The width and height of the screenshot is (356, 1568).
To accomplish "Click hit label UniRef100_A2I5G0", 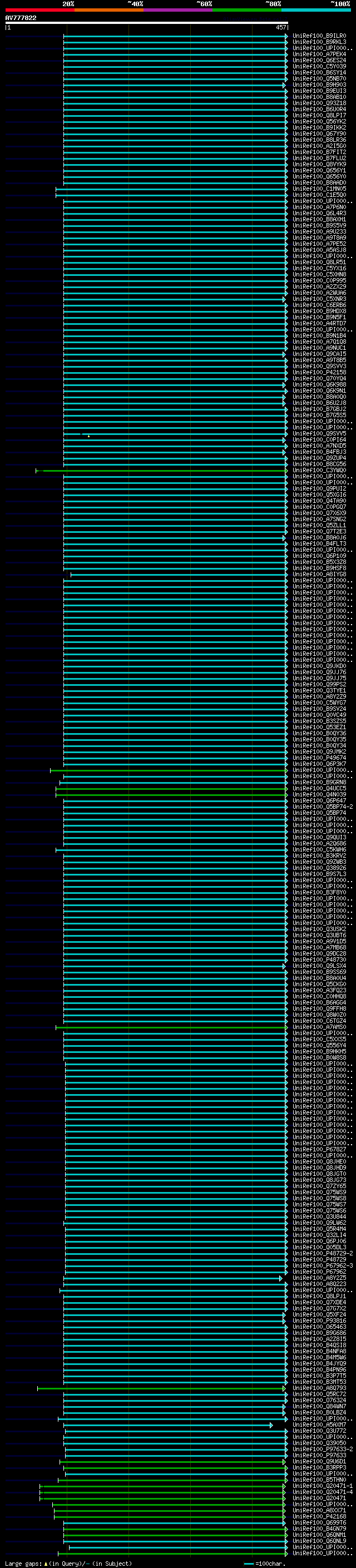I will [x=319, y=146].
